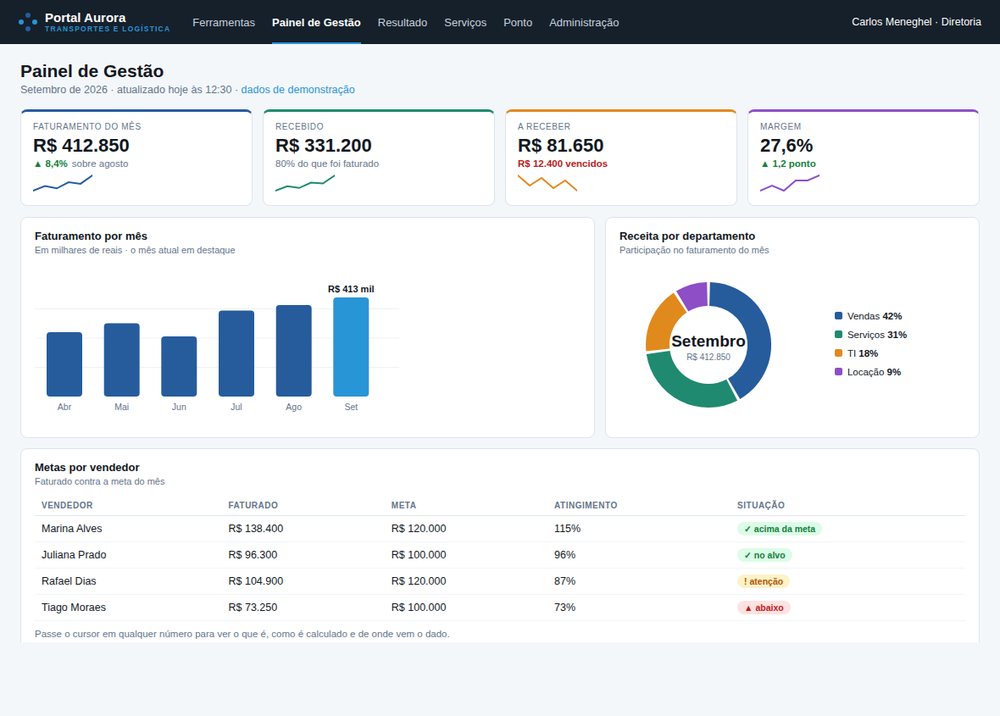Click the "R$ 96.300" faturado value
This screenshot has width=1000, height=716.
pos(253,555)
